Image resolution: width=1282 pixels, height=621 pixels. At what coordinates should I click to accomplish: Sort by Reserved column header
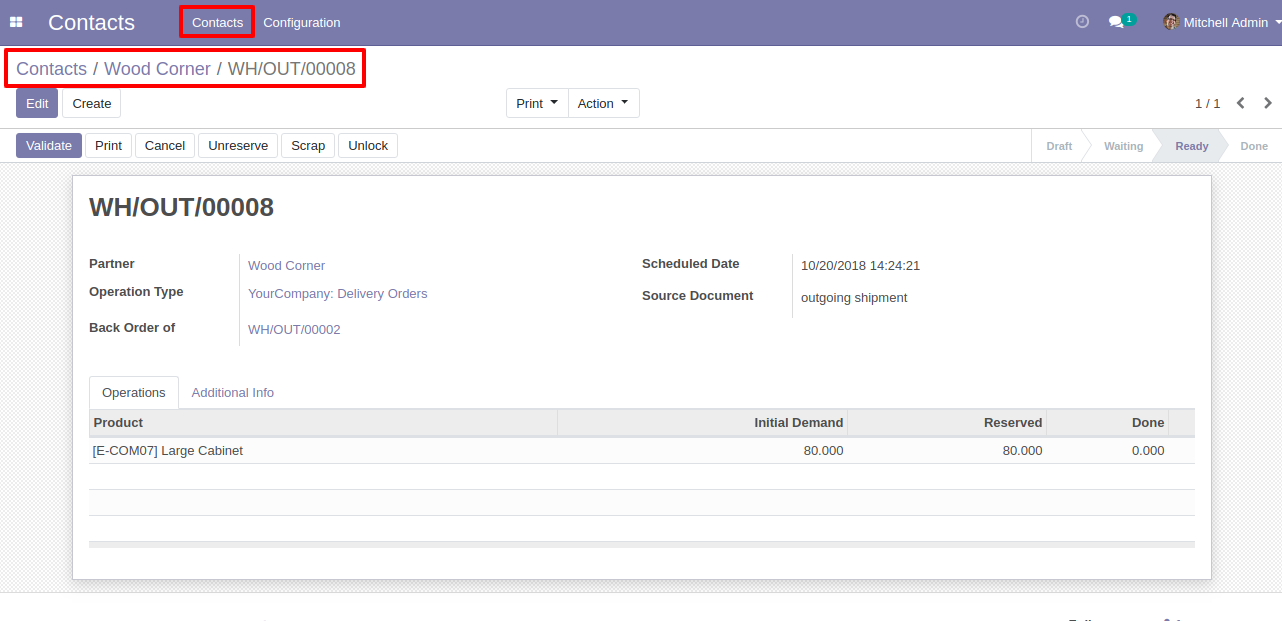(x=947, y=423)
